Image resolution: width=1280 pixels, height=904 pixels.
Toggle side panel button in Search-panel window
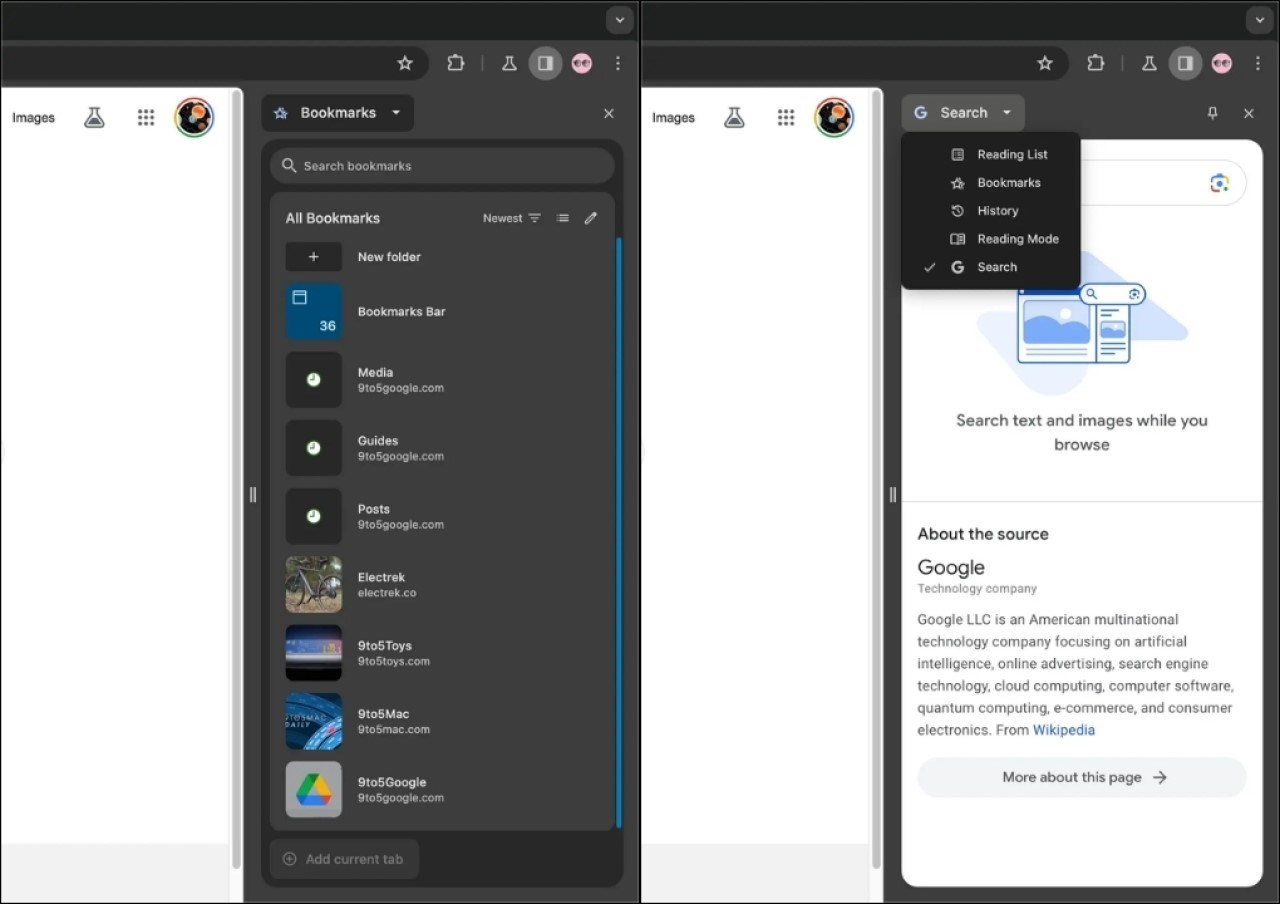1185,63
